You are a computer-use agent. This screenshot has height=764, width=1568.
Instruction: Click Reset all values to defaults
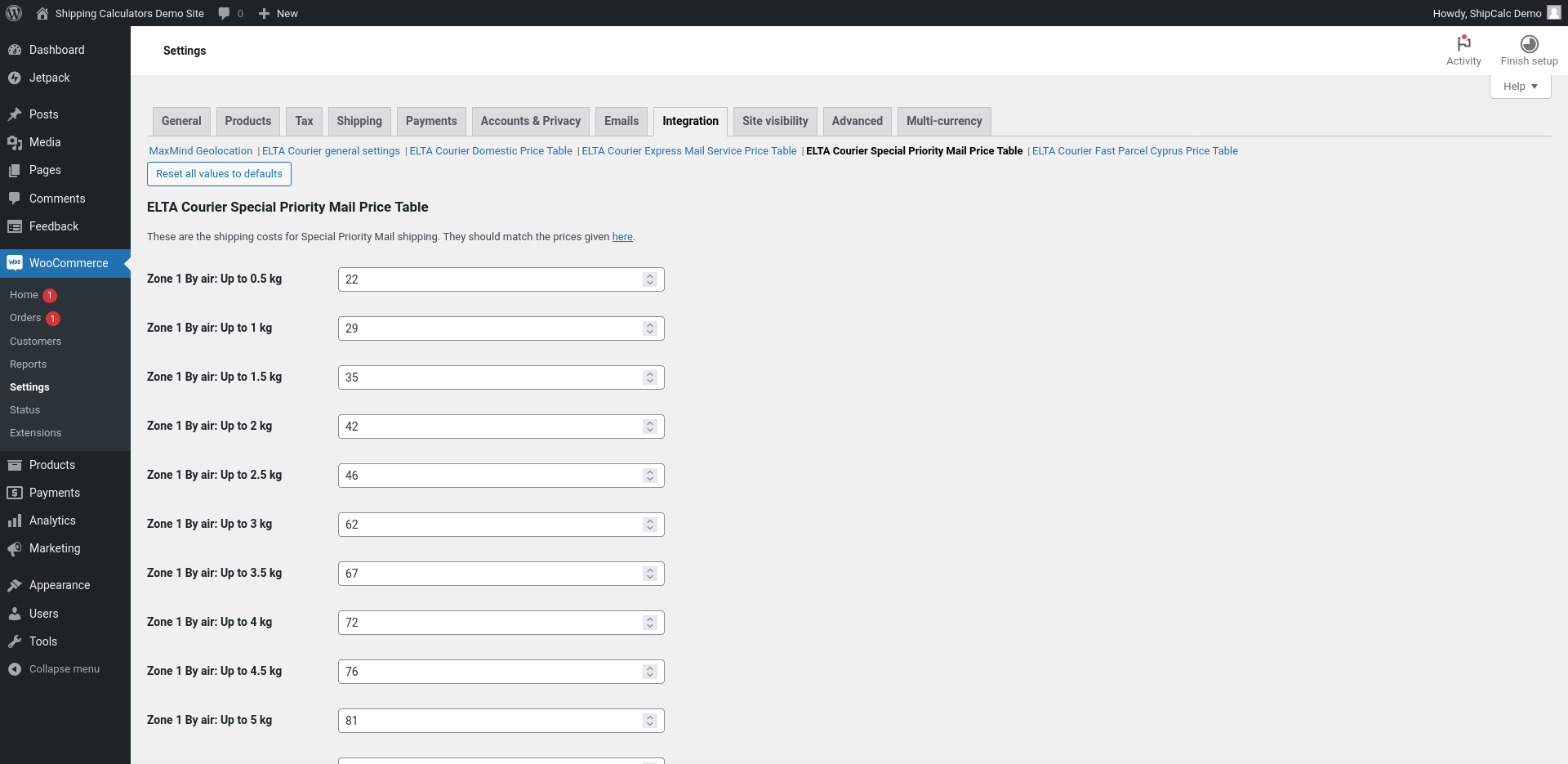pyautogui.click(x=219, y=173)
